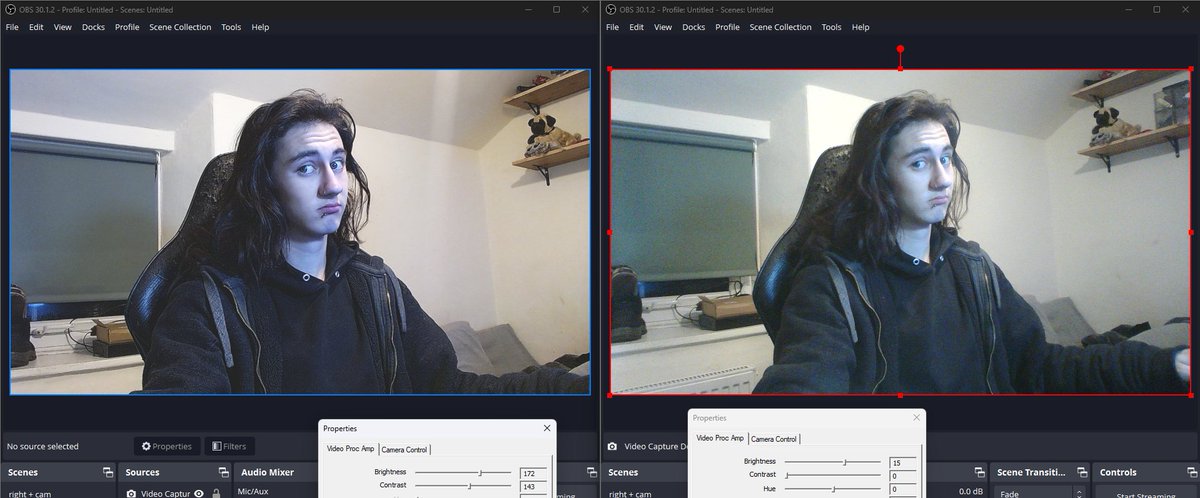Close left Properties dialog with X

click(x=546, y=428)
